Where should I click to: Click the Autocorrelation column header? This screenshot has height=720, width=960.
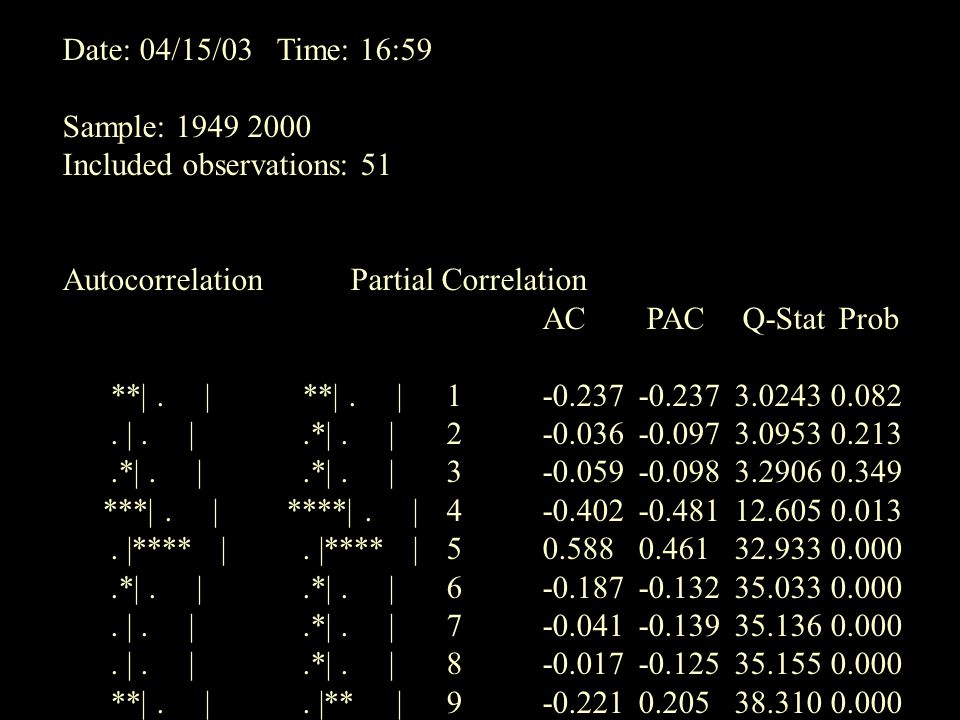[163, 280]
